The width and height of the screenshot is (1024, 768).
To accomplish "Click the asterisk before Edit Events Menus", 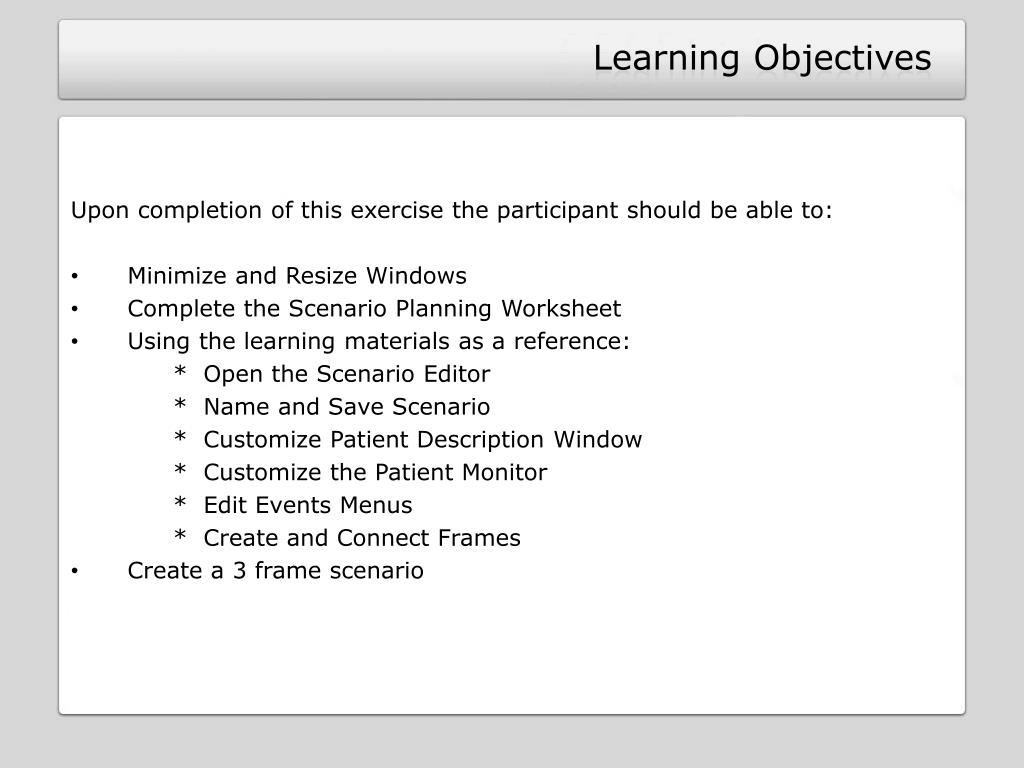I will pyautogui.click(x=180, y=503).
